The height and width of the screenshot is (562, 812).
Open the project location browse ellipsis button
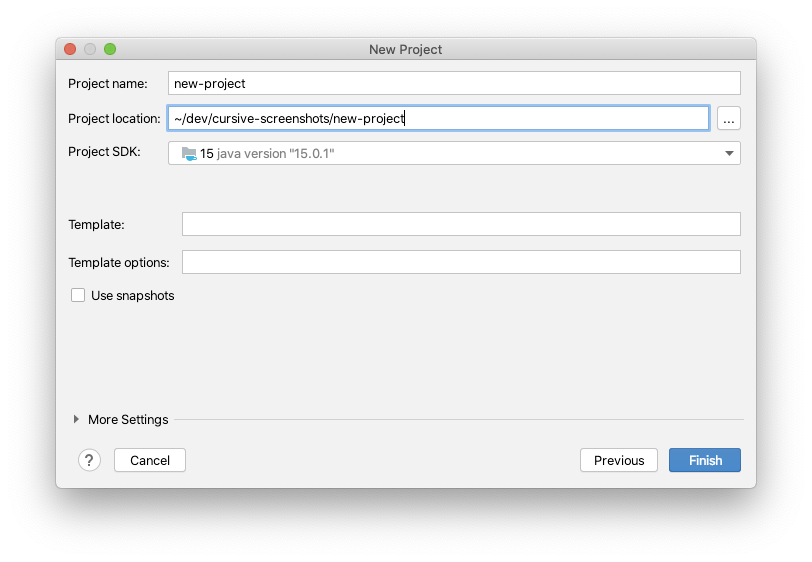click(x=729, y=119)
